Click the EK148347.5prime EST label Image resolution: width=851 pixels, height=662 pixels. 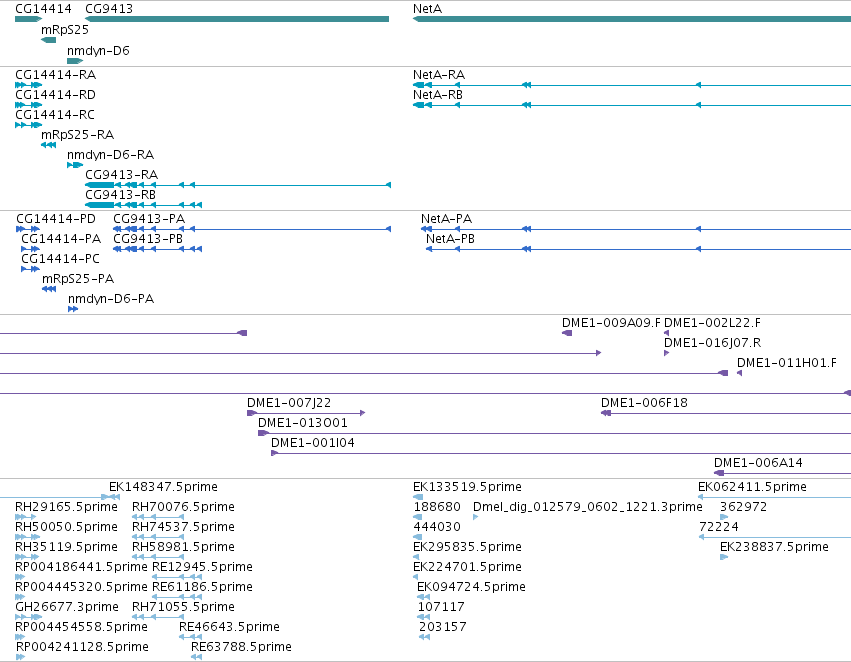[163, 487]
